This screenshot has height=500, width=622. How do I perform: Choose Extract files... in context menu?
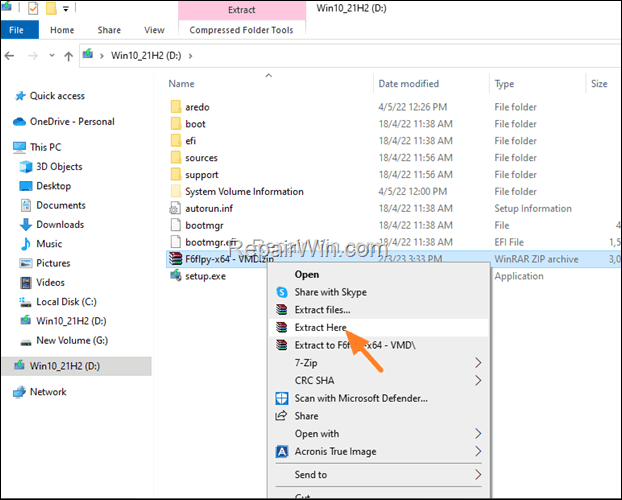(x=379, y=310)
